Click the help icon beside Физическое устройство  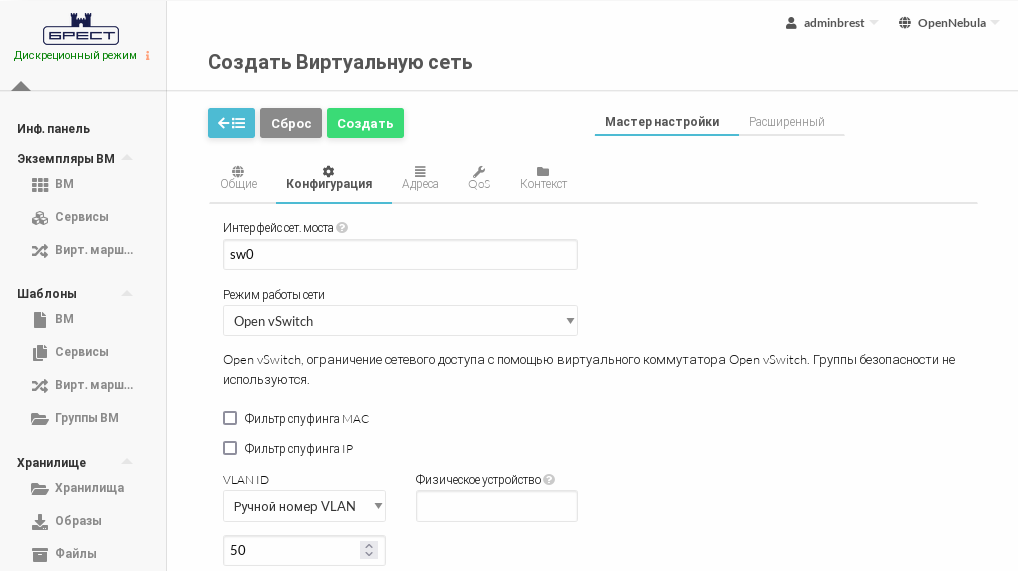point(549,480)
